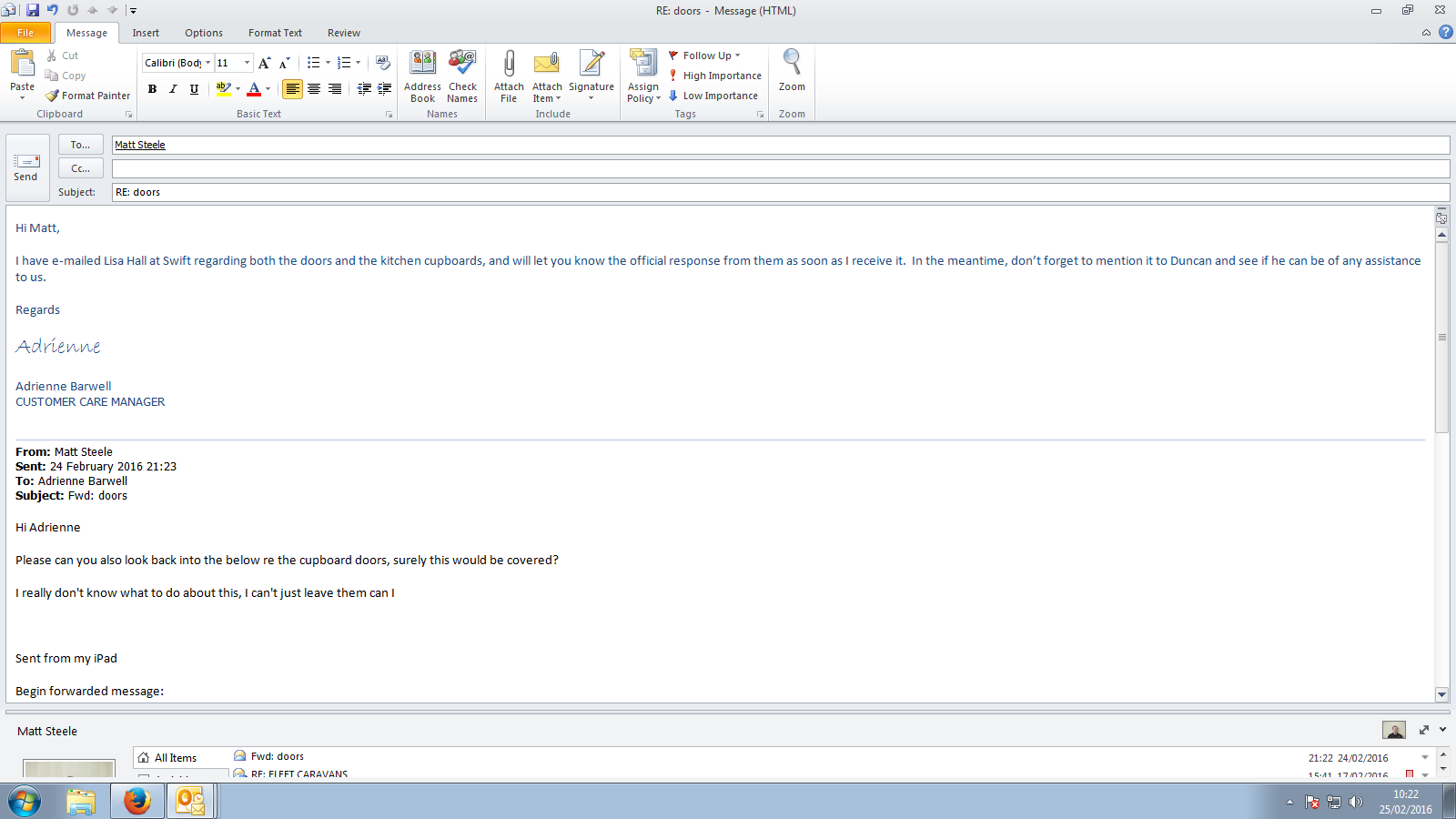
Task: Apply the yellow text highlight color
Action: point(223,88)
